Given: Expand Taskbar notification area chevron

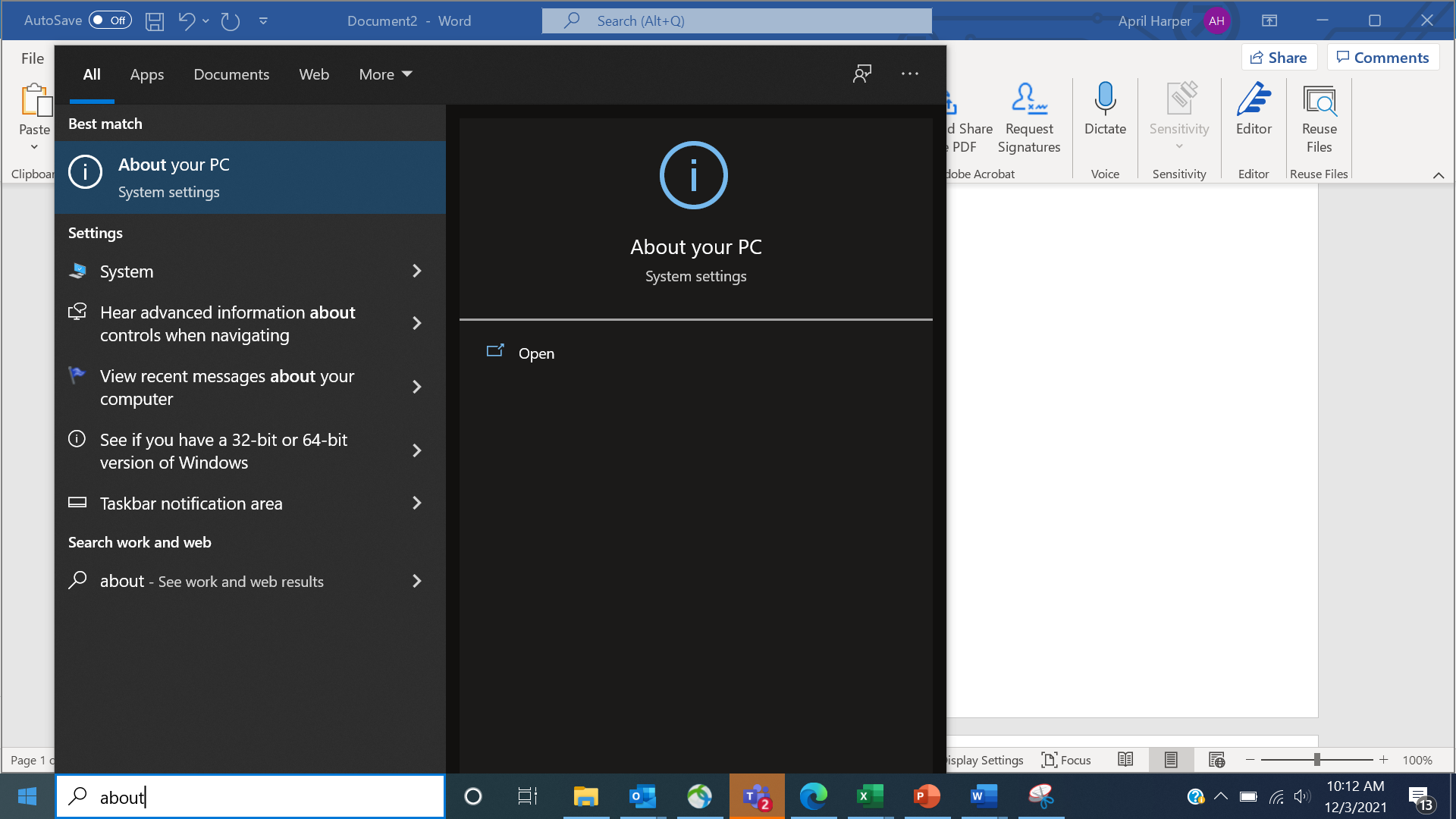Looking at the screenshot, I should [416, 503].
